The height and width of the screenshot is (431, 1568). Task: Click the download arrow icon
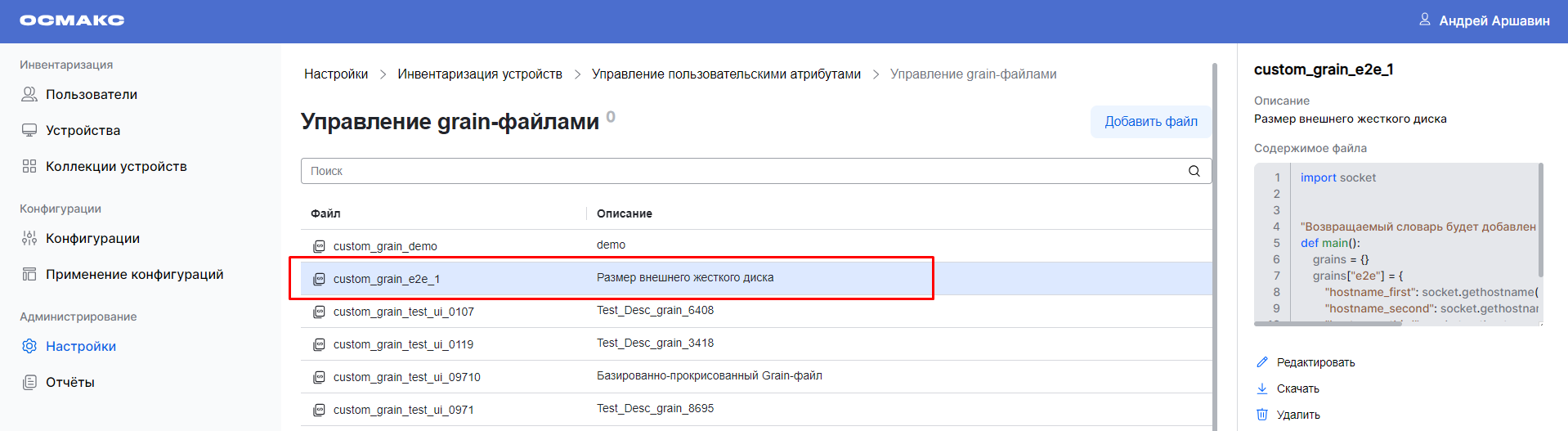(x=1262, y=388)
